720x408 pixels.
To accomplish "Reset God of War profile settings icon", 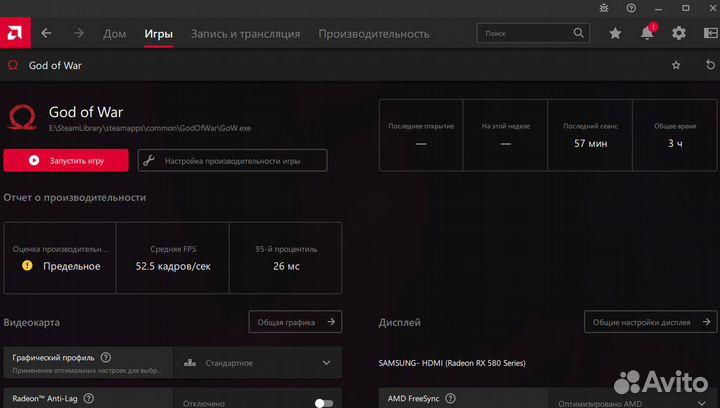I will coord(710,65).
